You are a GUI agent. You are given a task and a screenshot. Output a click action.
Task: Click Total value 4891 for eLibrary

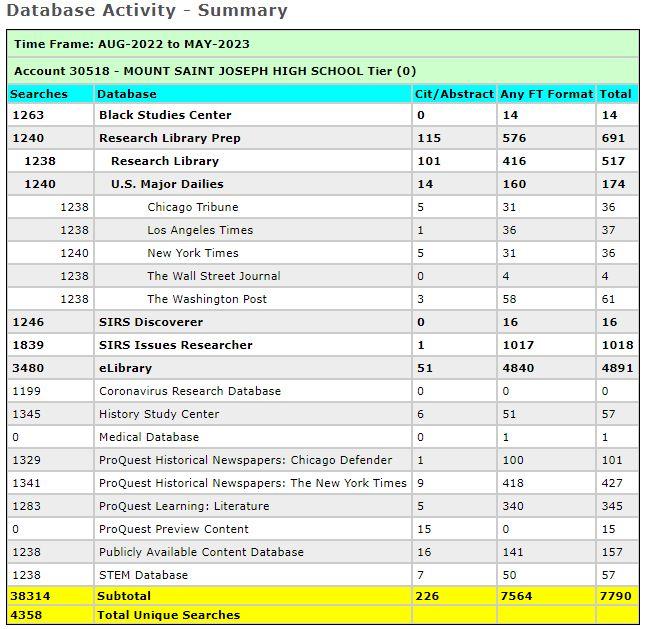(x=617, y=368)
